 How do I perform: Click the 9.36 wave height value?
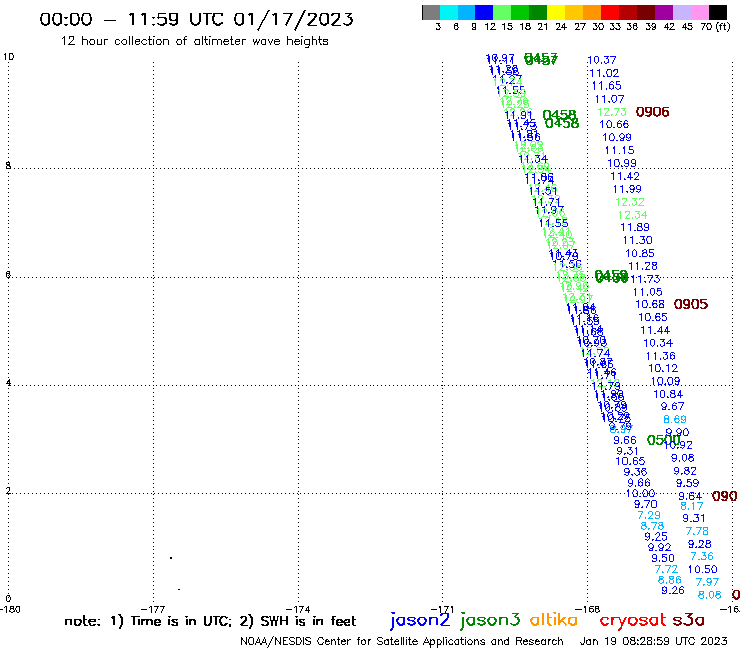tap(635, 472)
